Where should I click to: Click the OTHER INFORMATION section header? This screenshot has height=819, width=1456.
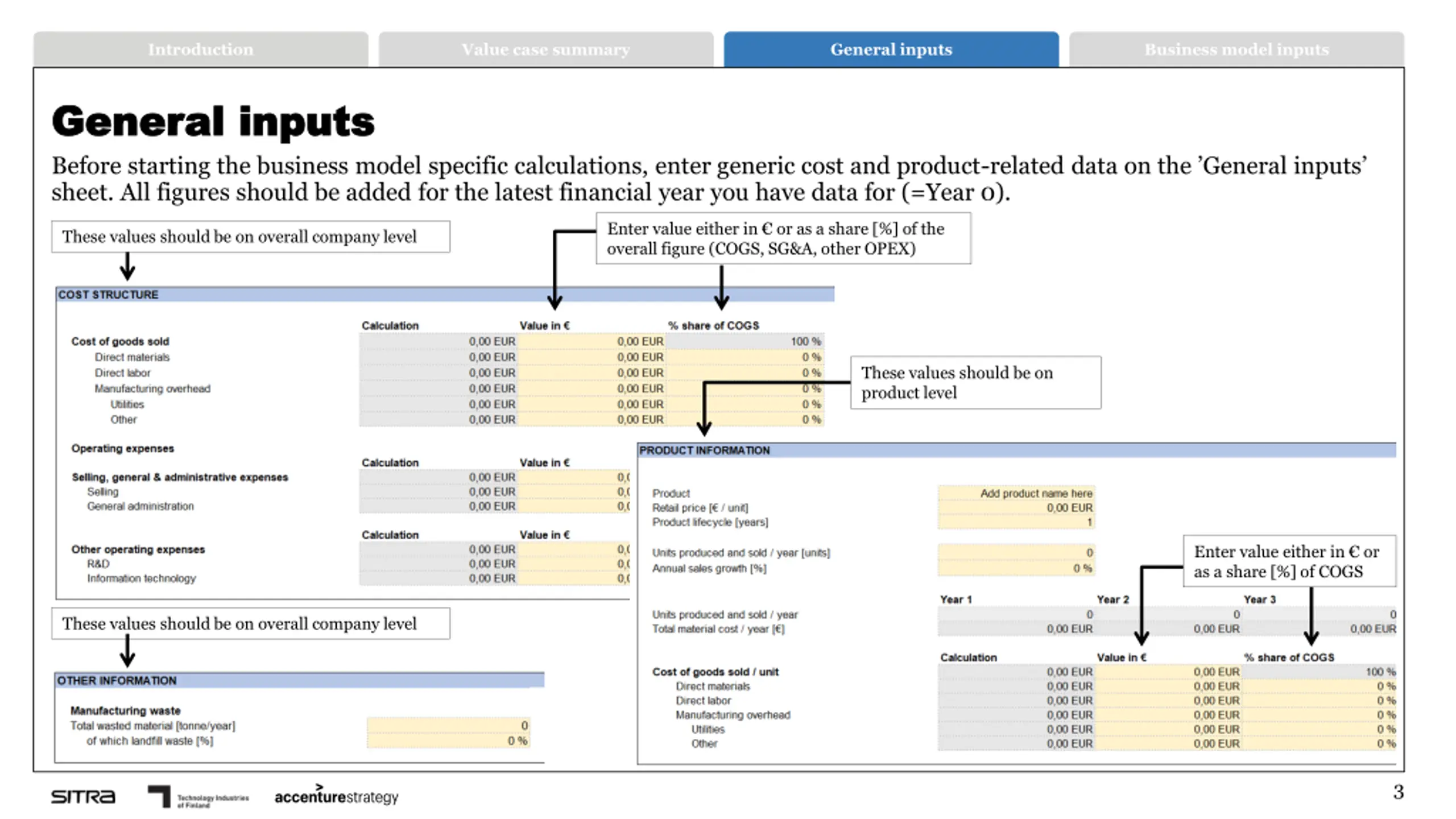click(x=300, y=681)
